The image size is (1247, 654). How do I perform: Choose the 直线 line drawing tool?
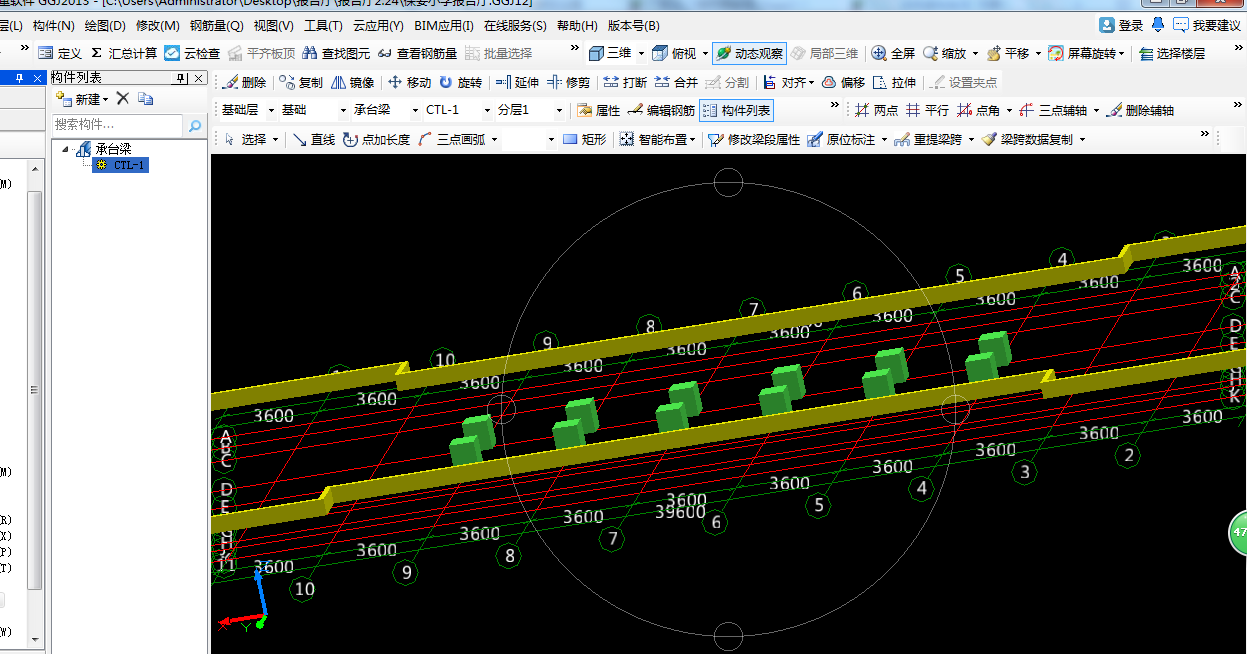pos(313,140)
